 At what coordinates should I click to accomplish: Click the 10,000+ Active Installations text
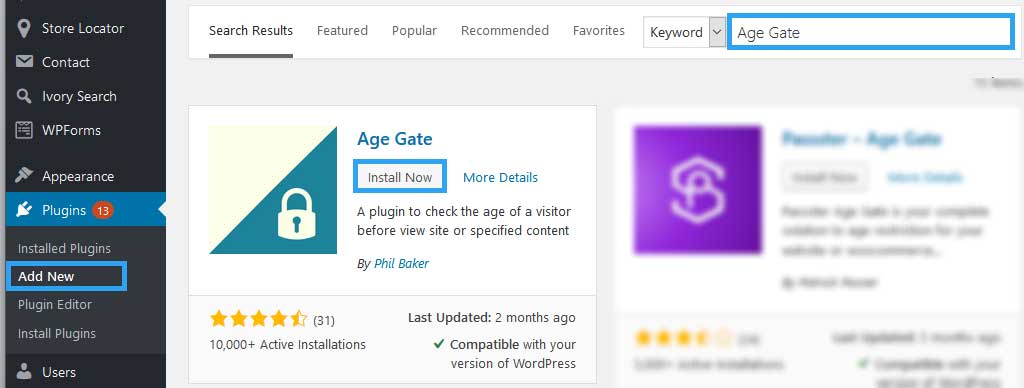click(287, 344)
